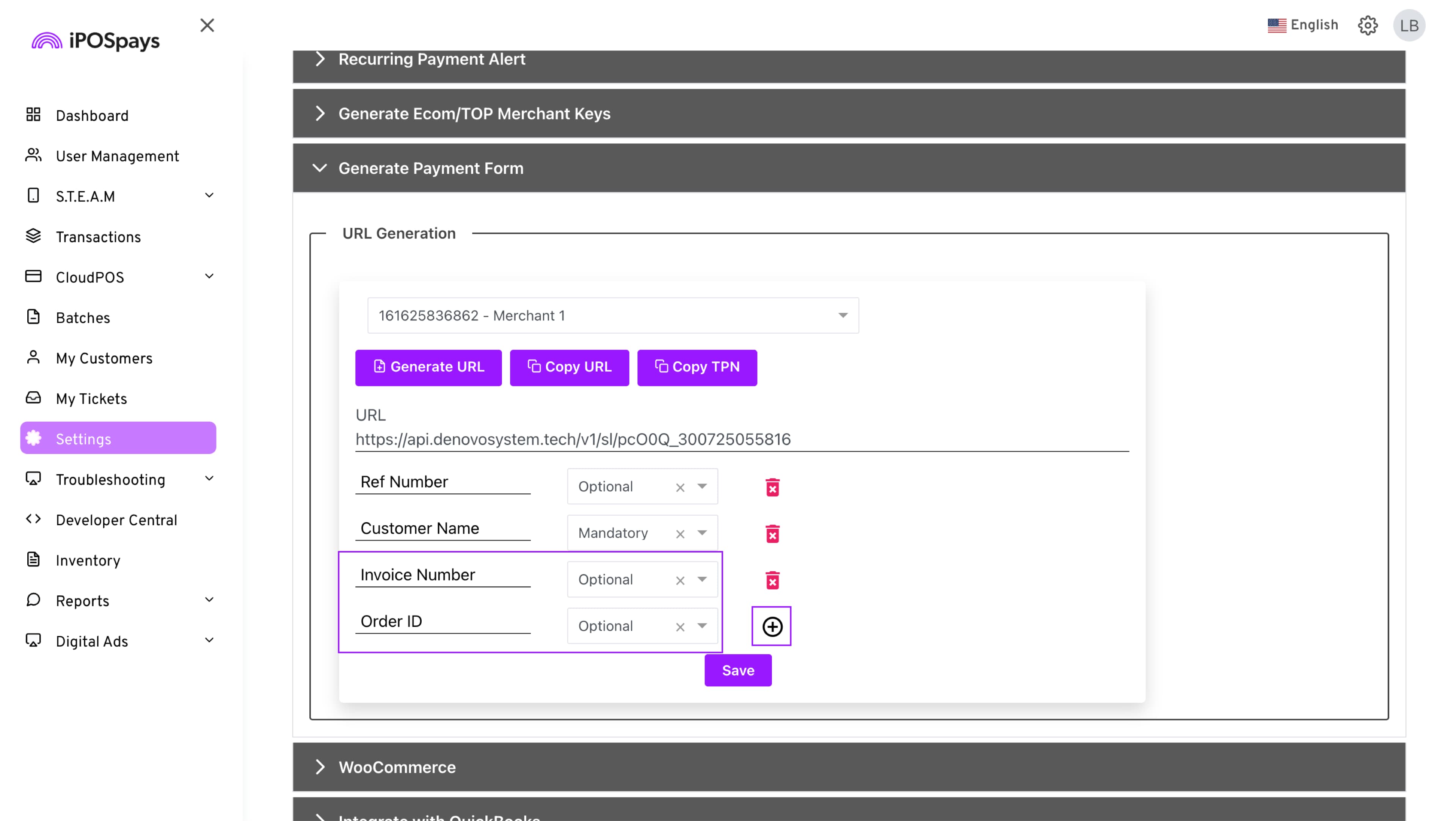The width and height of the screenshot is (1456, 821).
Task: Add a new field with plus icon
Action: click(772, 626)
